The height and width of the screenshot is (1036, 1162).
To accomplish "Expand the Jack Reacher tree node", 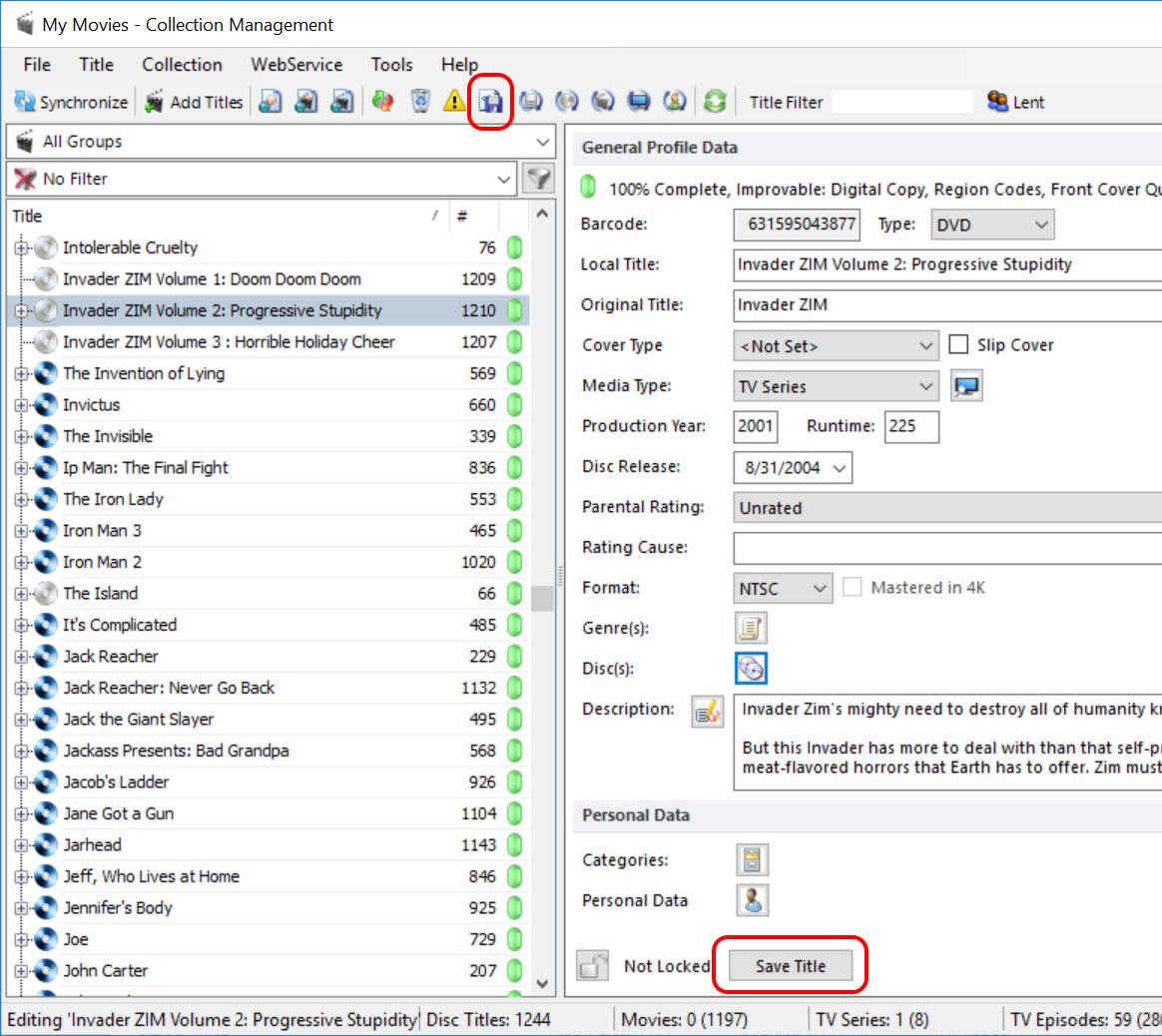I will (22, 657).
